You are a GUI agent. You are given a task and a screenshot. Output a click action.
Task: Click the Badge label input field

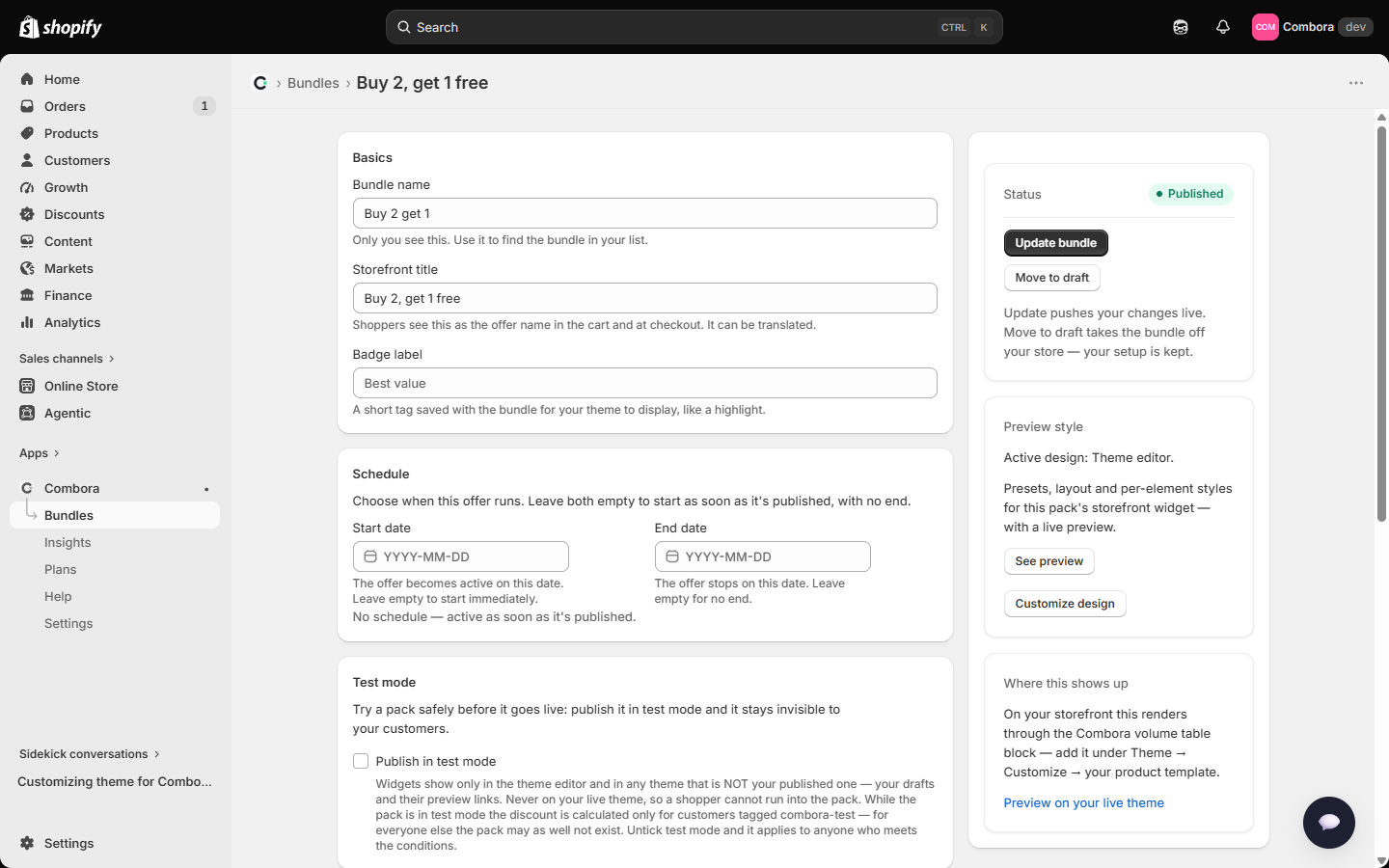[x=645, y=383]
